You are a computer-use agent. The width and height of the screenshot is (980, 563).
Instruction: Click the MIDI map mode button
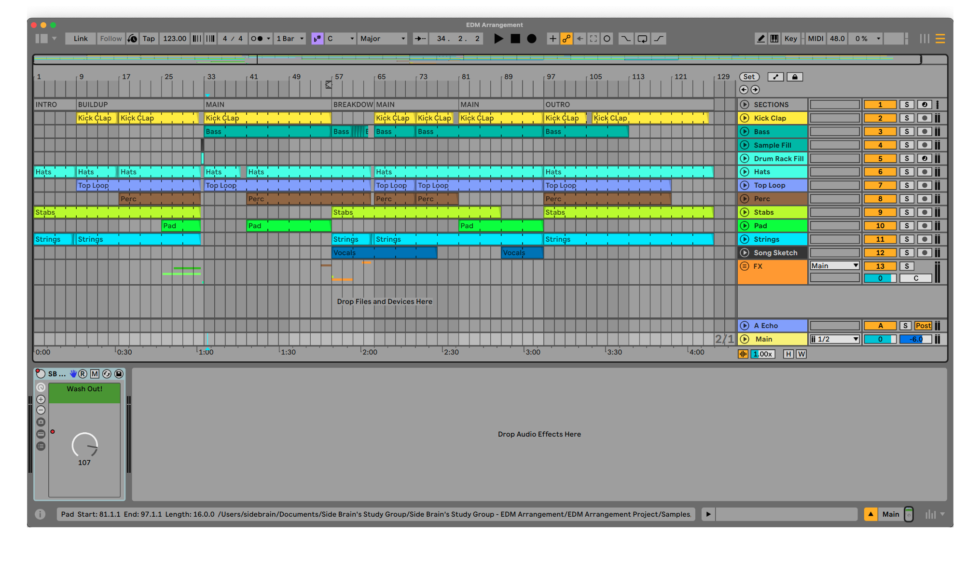(x=815, y=39)
